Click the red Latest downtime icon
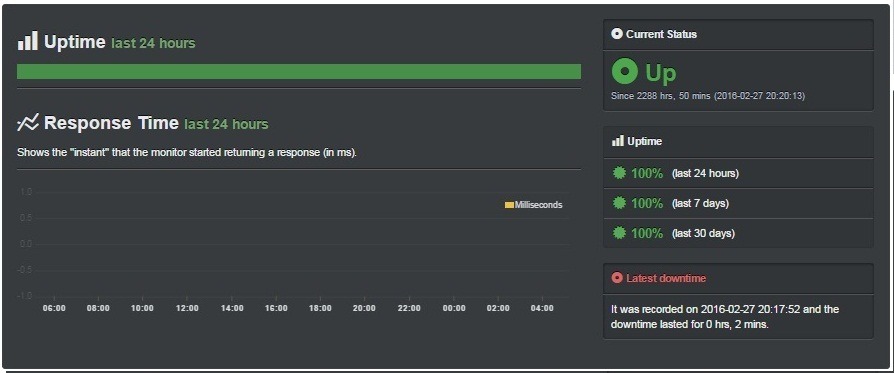 click(616, 278)
